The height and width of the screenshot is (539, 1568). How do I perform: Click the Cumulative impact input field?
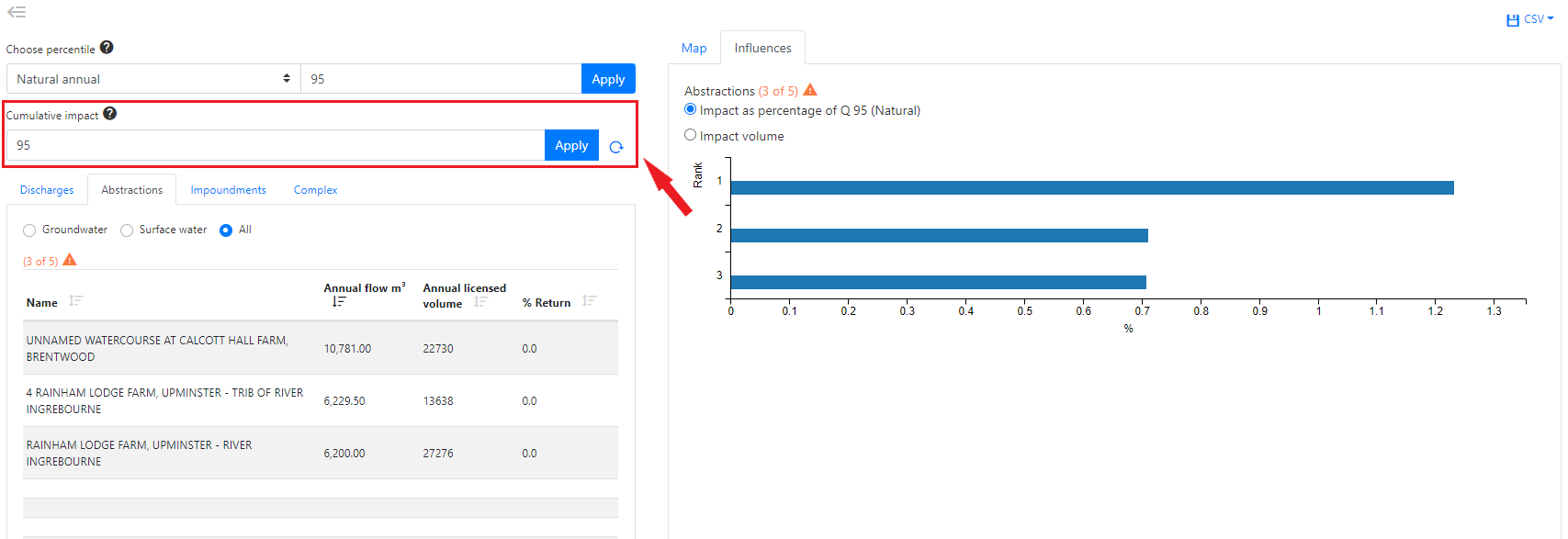pyautogui.click(x=276, y=145)
